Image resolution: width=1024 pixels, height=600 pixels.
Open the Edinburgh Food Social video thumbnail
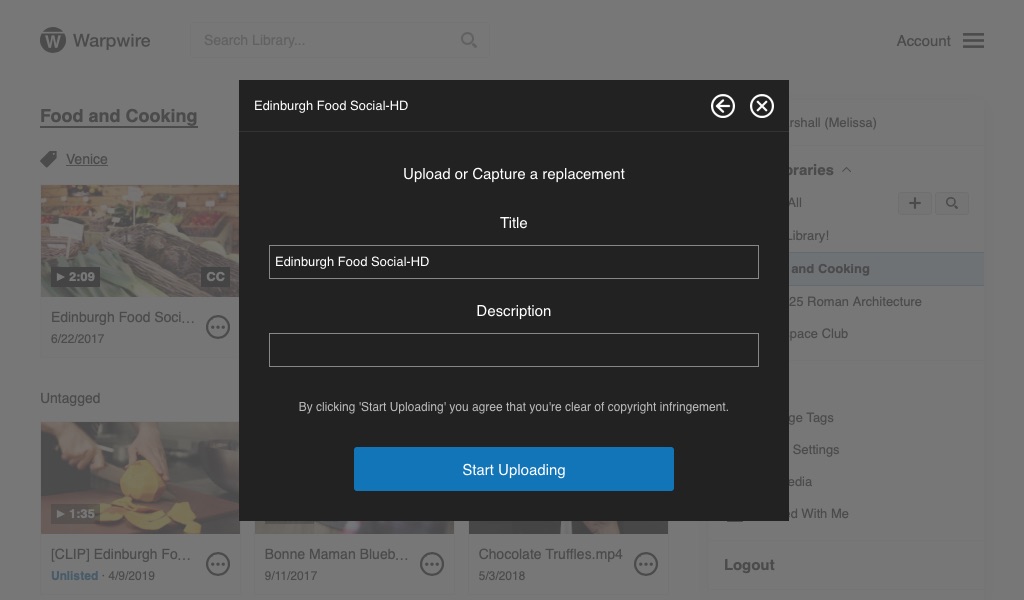[x=140, y=241]
